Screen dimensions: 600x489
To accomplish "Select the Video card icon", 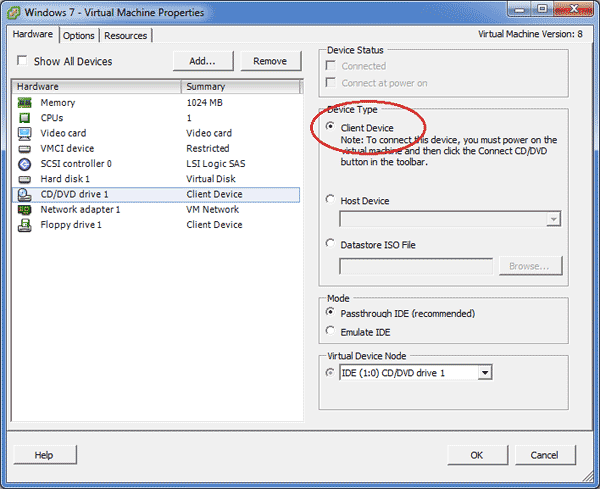I will (25, 133).
